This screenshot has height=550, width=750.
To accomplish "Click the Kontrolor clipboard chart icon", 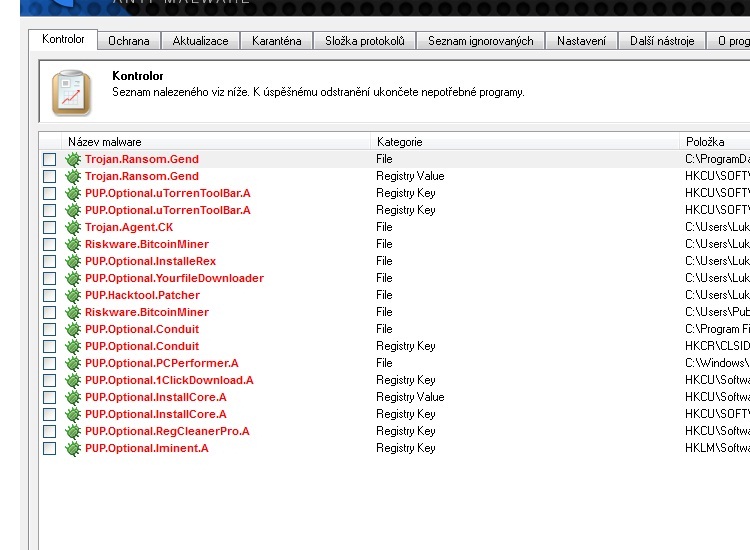I will [71, 93].
